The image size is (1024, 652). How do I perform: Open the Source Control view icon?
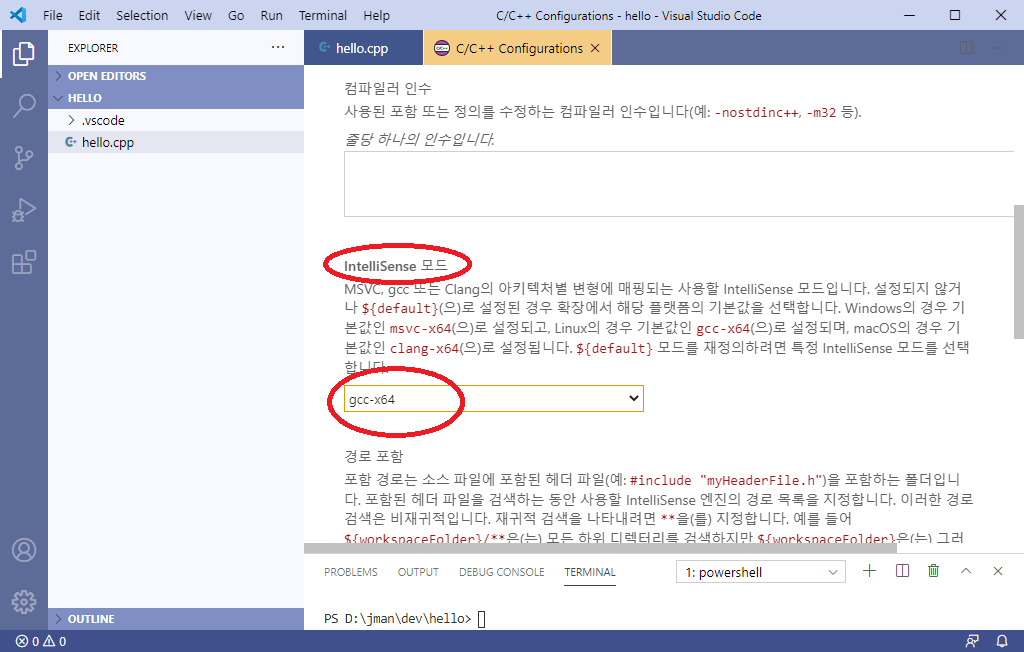pyautogui.click(x=24, y=157)
